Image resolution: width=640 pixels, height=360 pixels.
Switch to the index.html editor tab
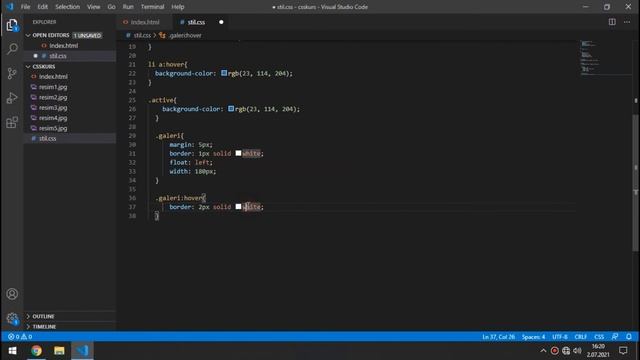pos(144,22)
